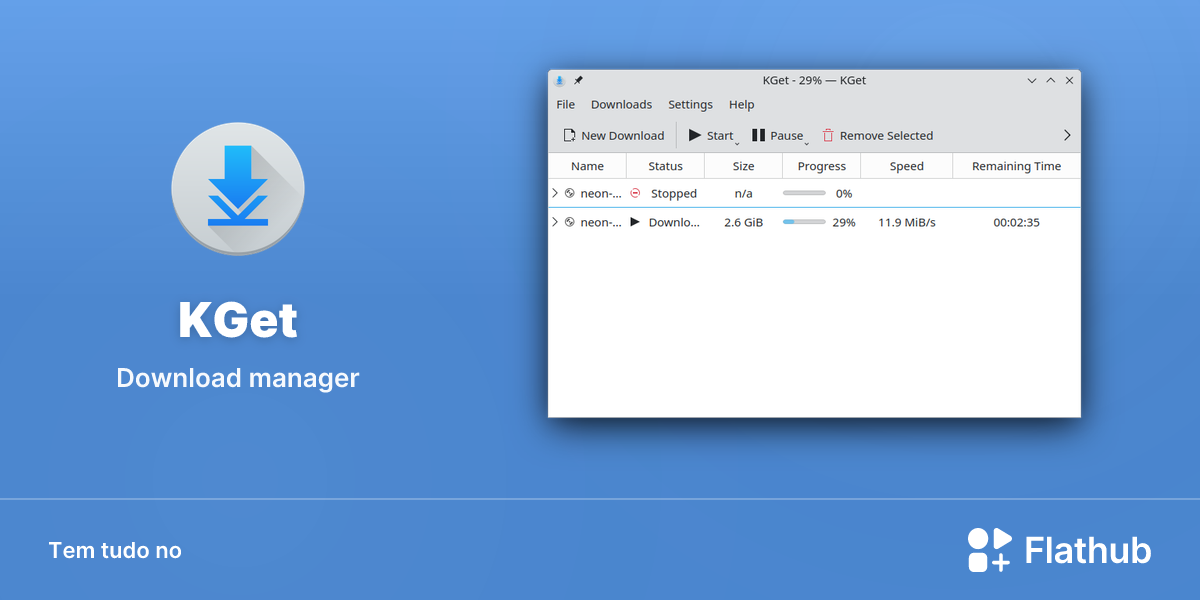Open the Pause button dropdown arrow

pos(807,143)
